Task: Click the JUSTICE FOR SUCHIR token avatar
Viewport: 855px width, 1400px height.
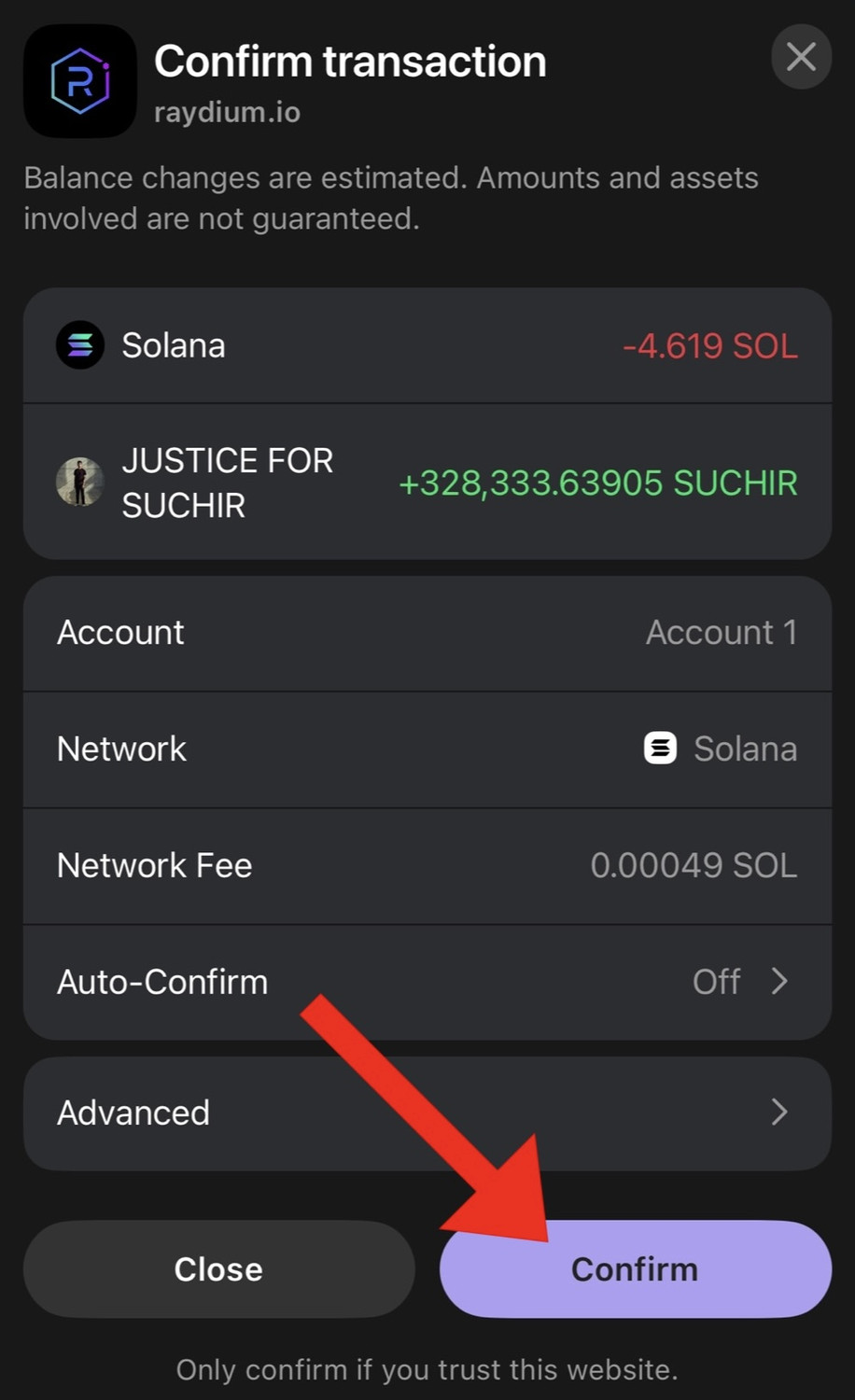Action: coord(80,483)
